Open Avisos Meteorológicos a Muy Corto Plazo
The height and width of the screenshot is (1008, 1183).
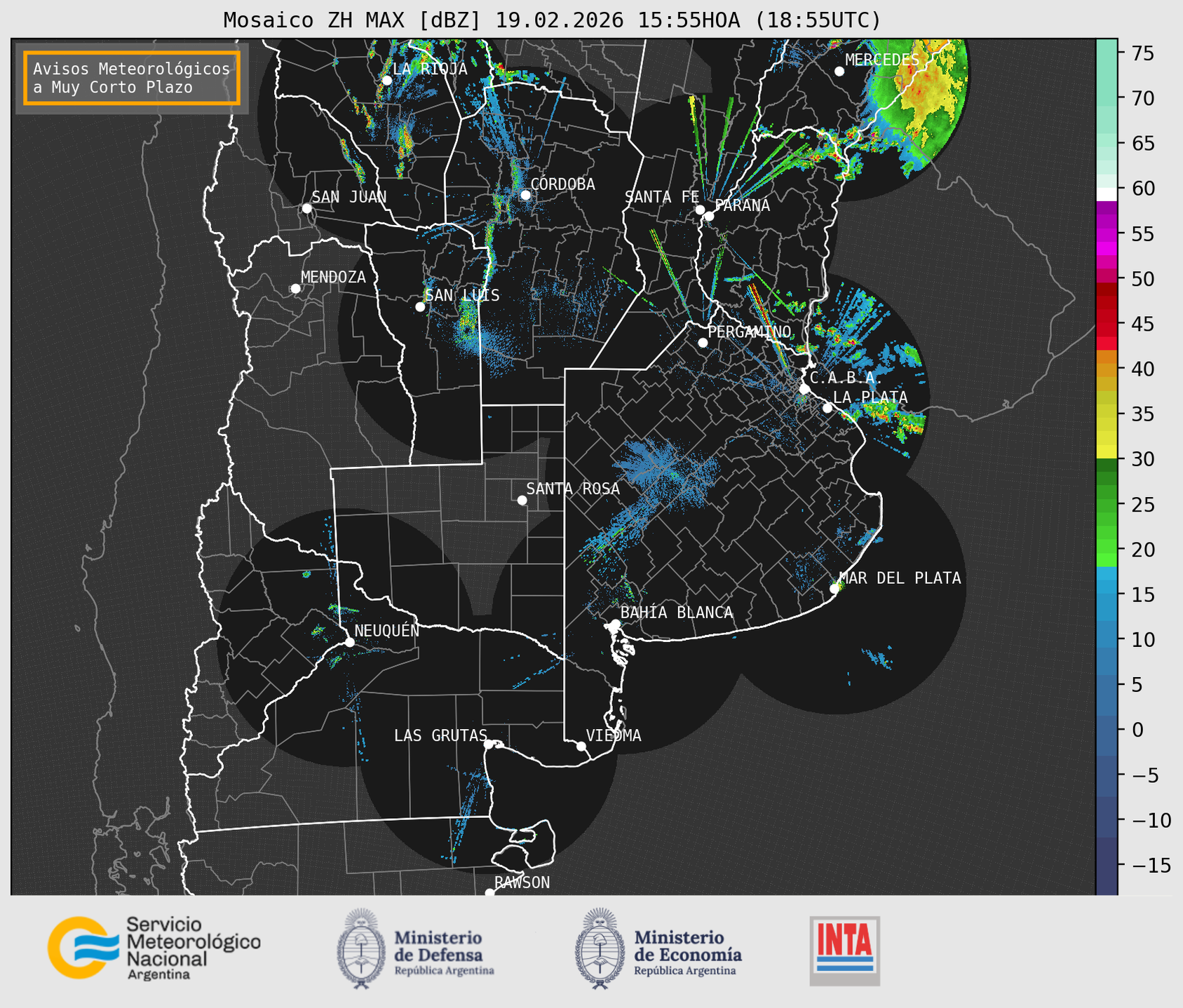[x=132, y=78]
